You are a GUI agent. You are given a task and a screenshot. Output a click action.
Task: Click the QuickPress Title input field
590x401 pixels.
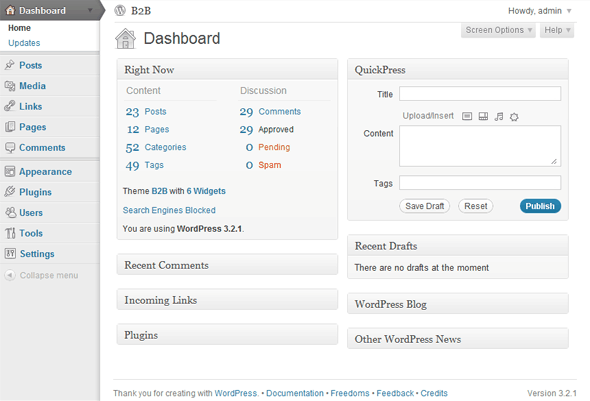click(x=480, y=94)
